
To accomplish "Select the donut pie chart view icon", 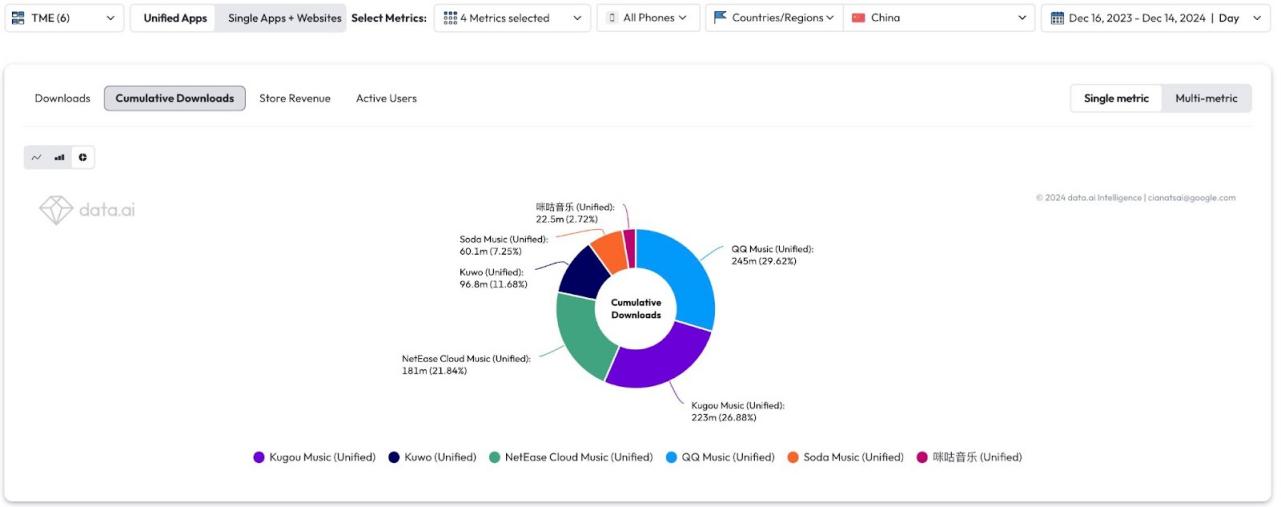I will coord(83,157).
